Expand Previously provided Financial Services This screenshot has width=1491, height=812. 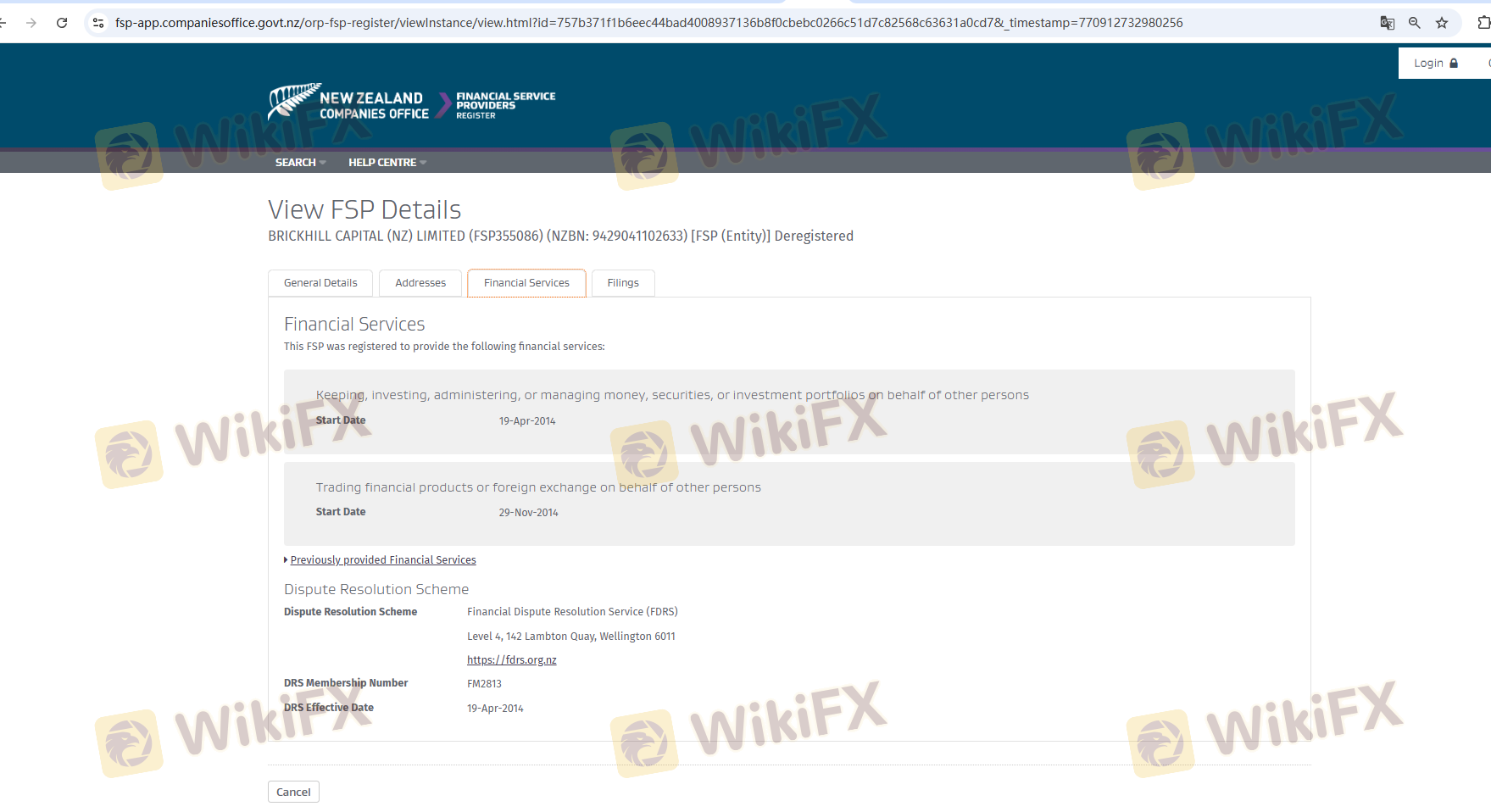click(x=382, y=560)
